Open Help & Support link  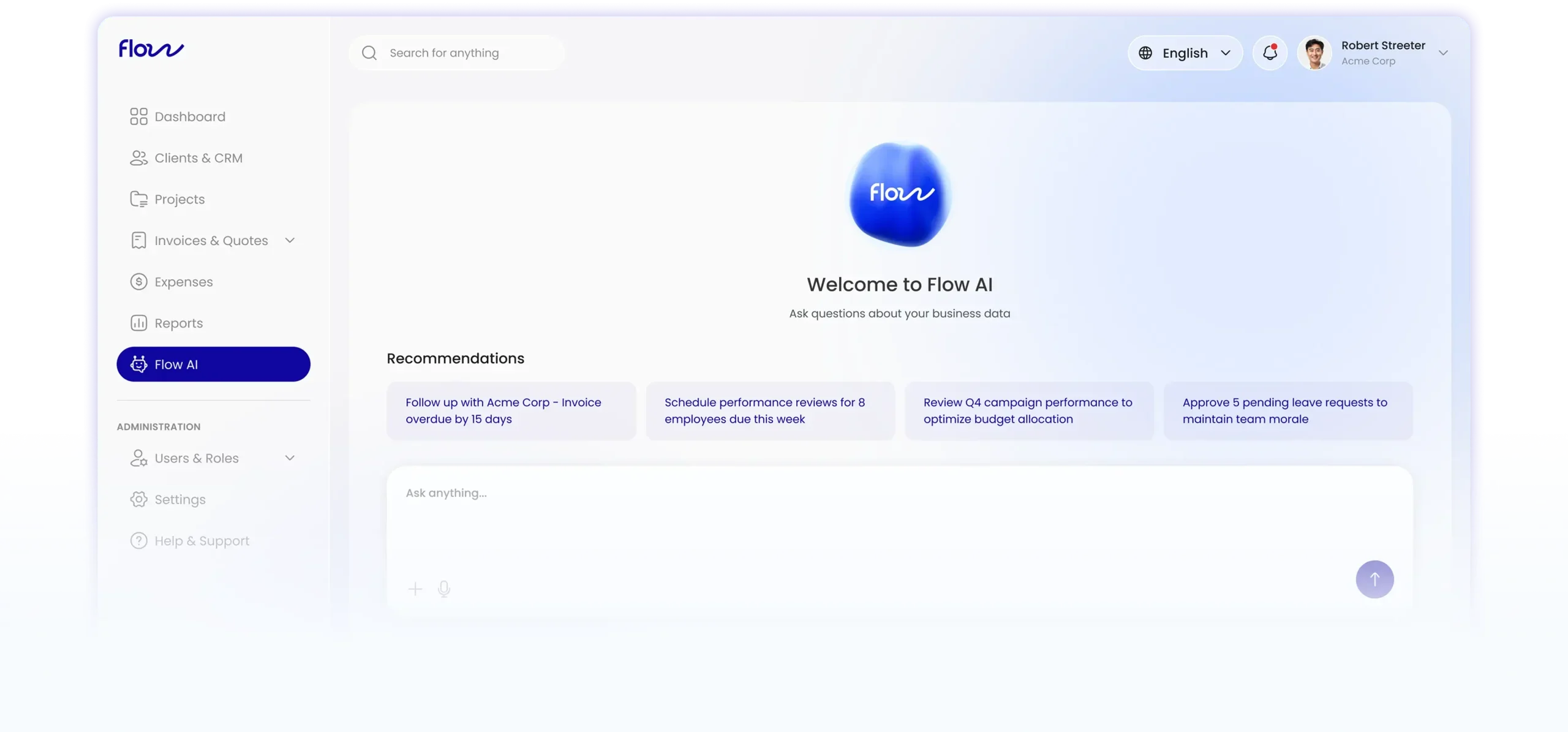[x=202, y=541]
